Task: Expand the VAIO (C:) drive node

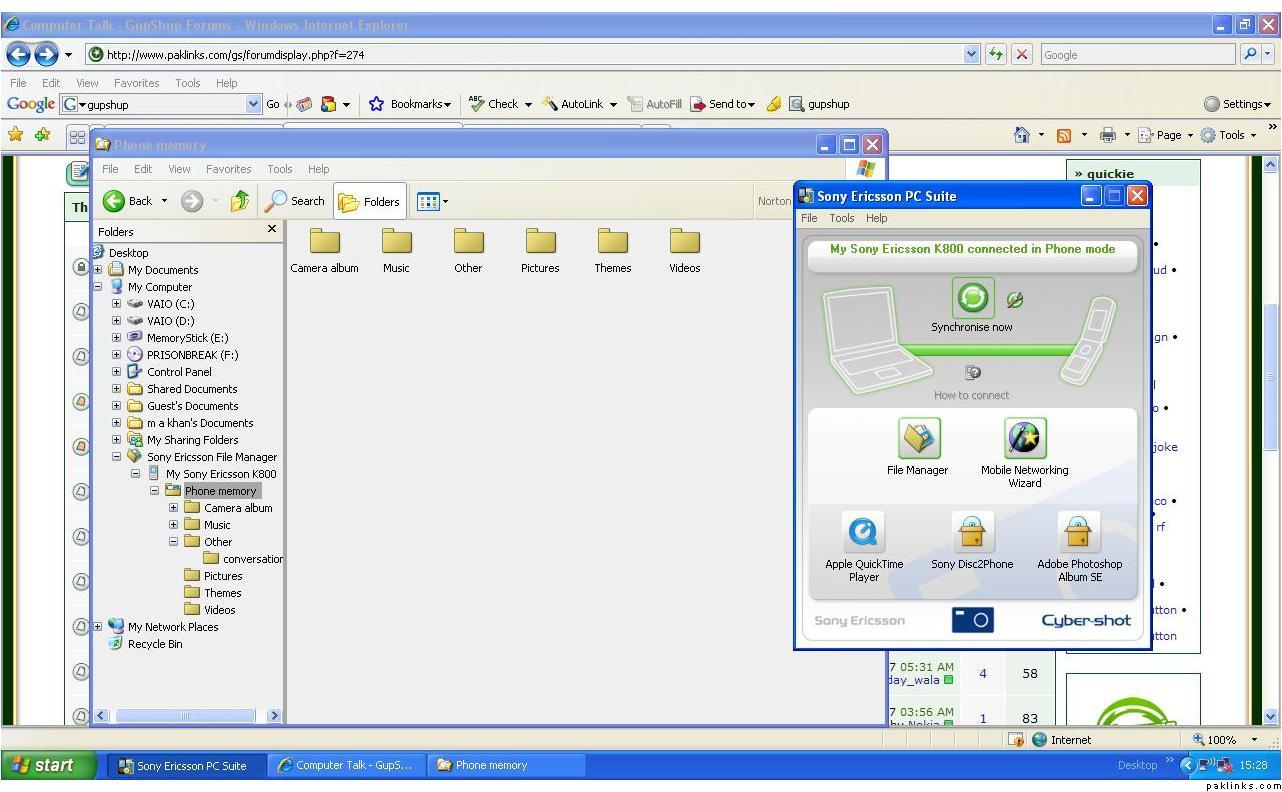Action: 117,304
